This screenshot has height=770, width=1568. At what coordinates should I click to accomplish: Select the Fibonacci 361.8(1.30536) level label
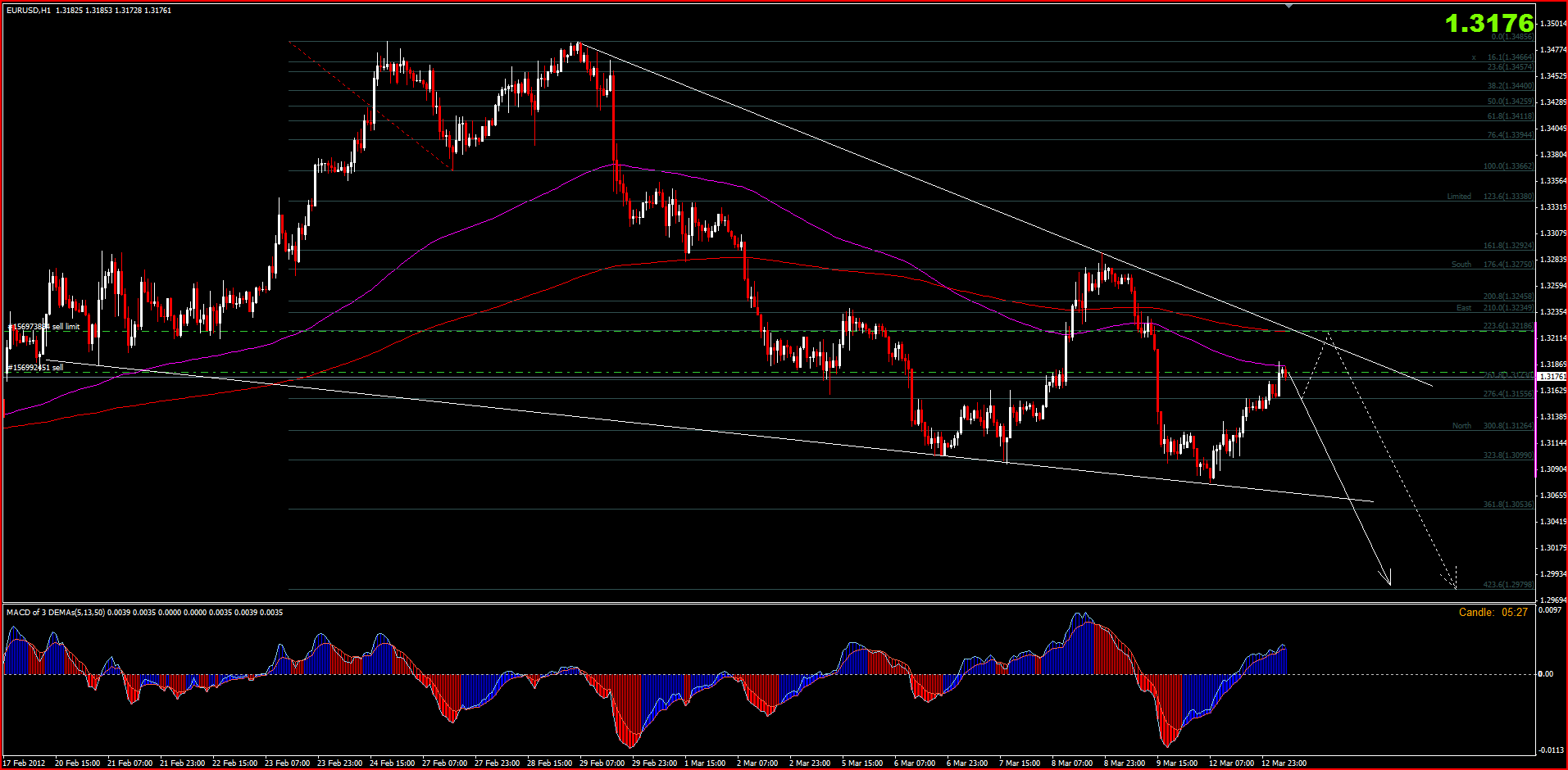click(x=1508, y=505)
